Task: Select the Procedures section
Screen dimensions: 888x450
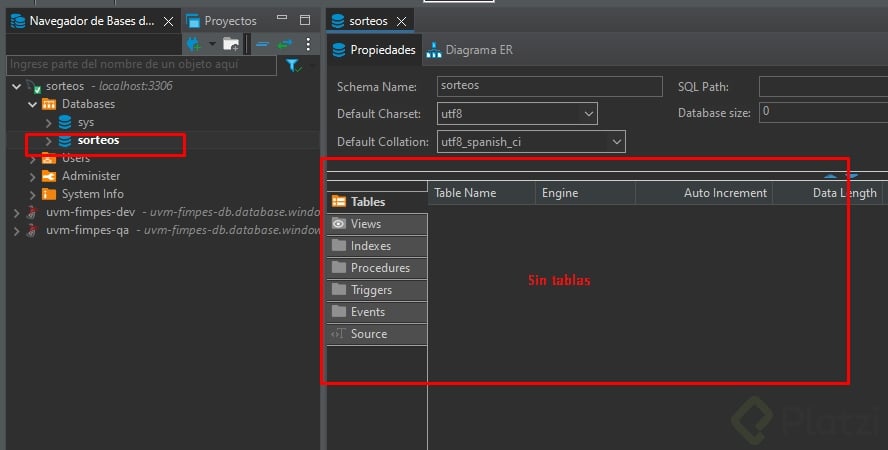Action: 379,268
